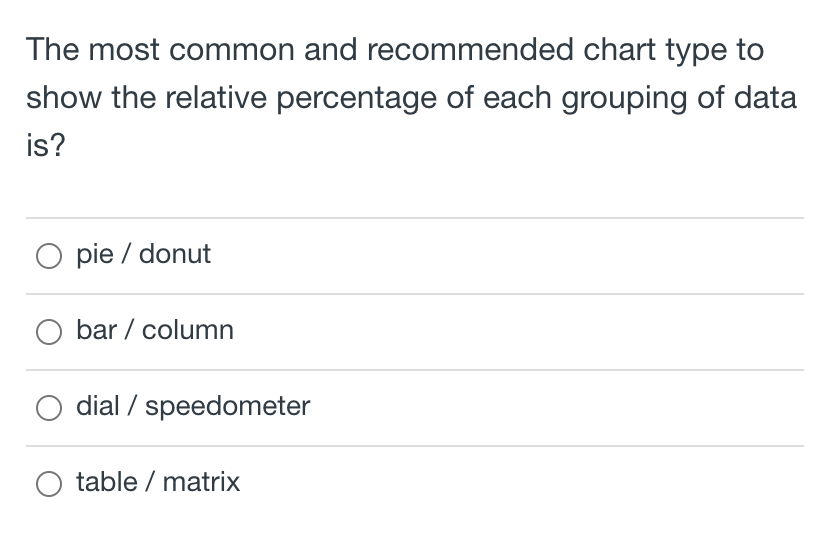Click the word "matrix" in fourth option
The width and height of the screenshot is (824, 546).
(x=201, y=483)
